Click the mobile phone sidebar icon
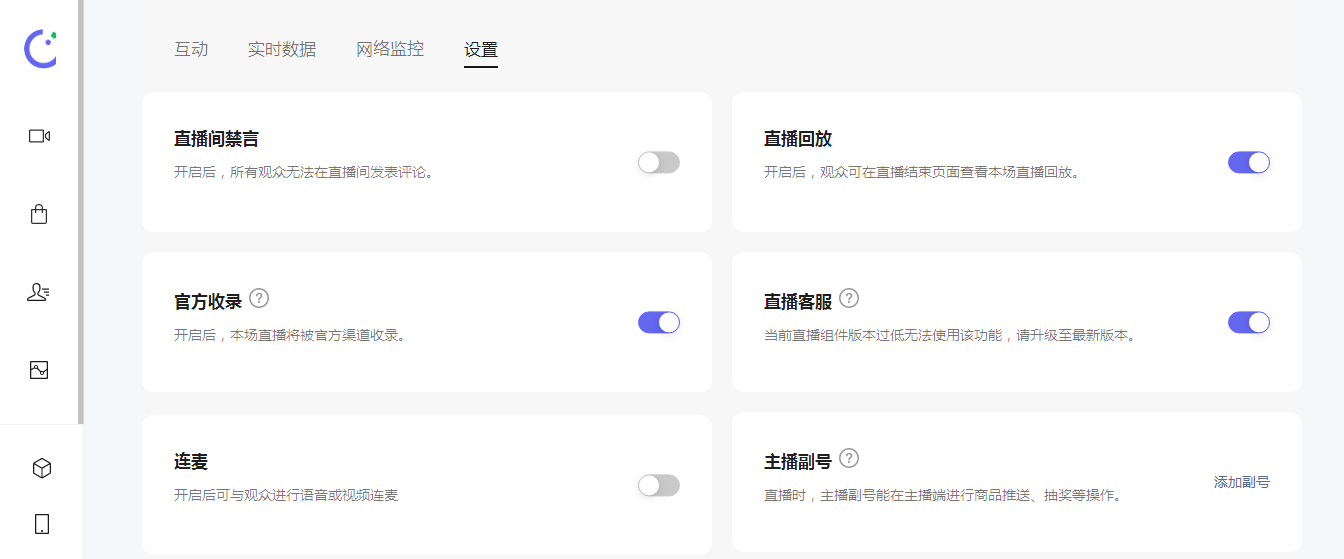Image resolution: width=1344 pixels, height=559 pixels. click(41, 524)
